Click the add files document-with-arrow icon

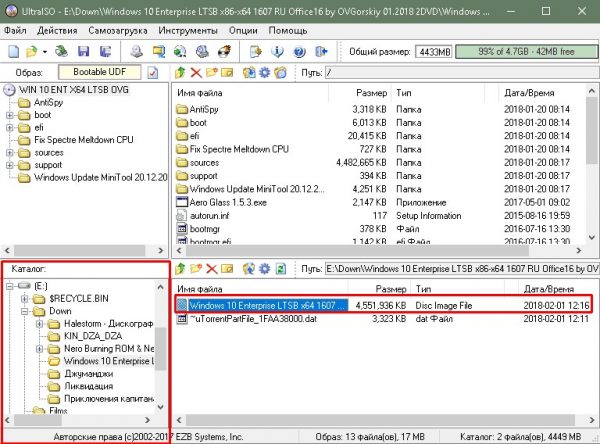tap(256, 51)
